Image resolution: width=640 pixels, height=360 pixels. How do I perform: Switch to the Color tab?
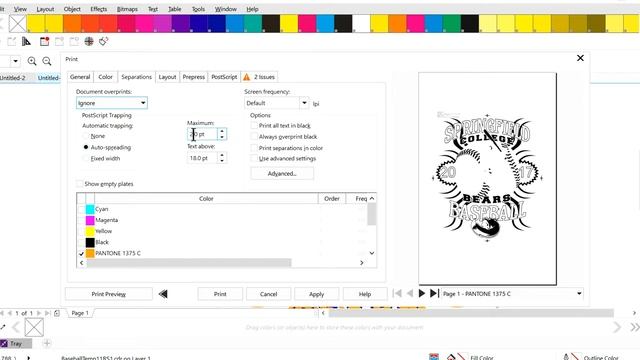pyautogui.click(x=105, y=77)
